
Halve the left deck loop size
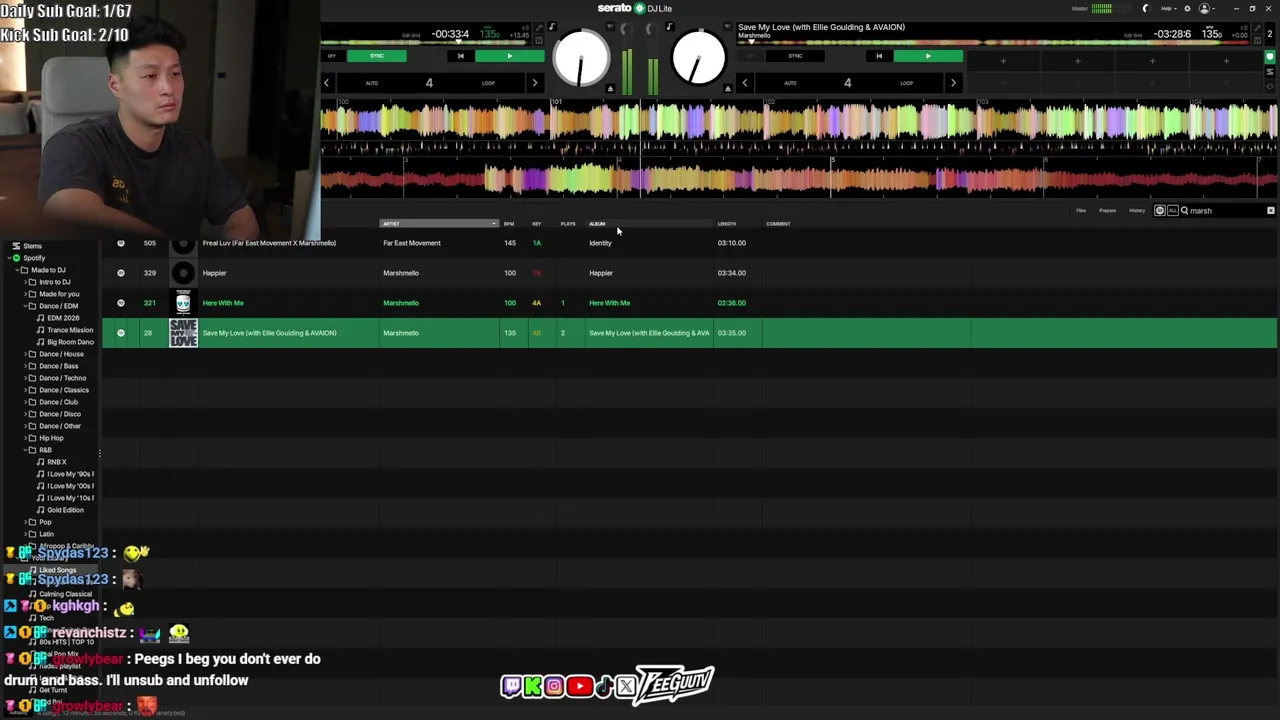(326, 83)
